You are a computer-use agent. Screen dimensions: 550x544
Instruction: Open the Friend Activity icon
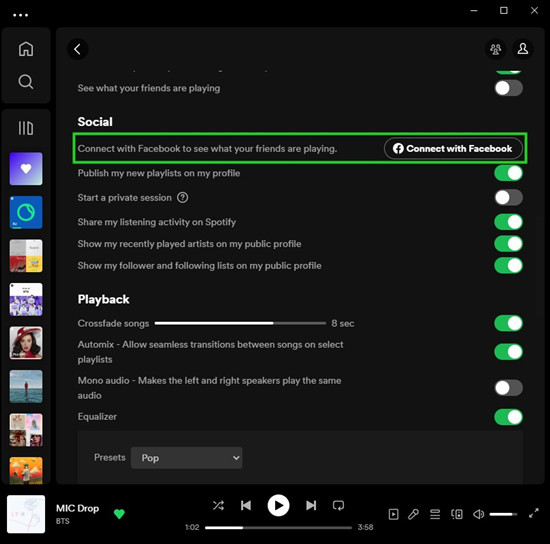coord(495,49)
